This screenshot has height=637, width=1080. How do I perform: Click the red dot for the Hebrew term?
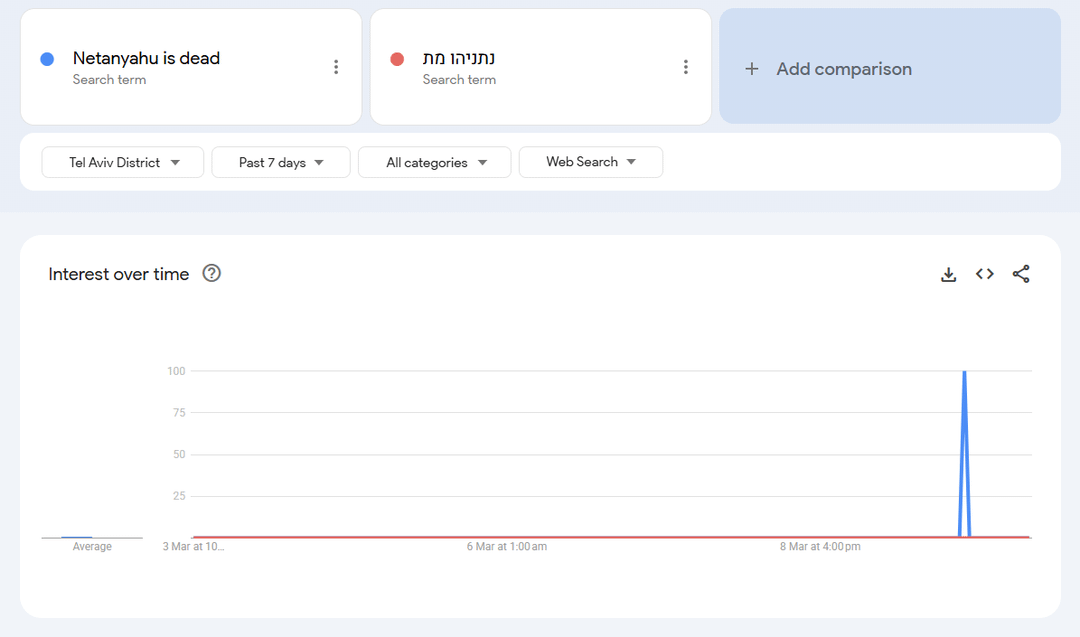click(397, 59)
